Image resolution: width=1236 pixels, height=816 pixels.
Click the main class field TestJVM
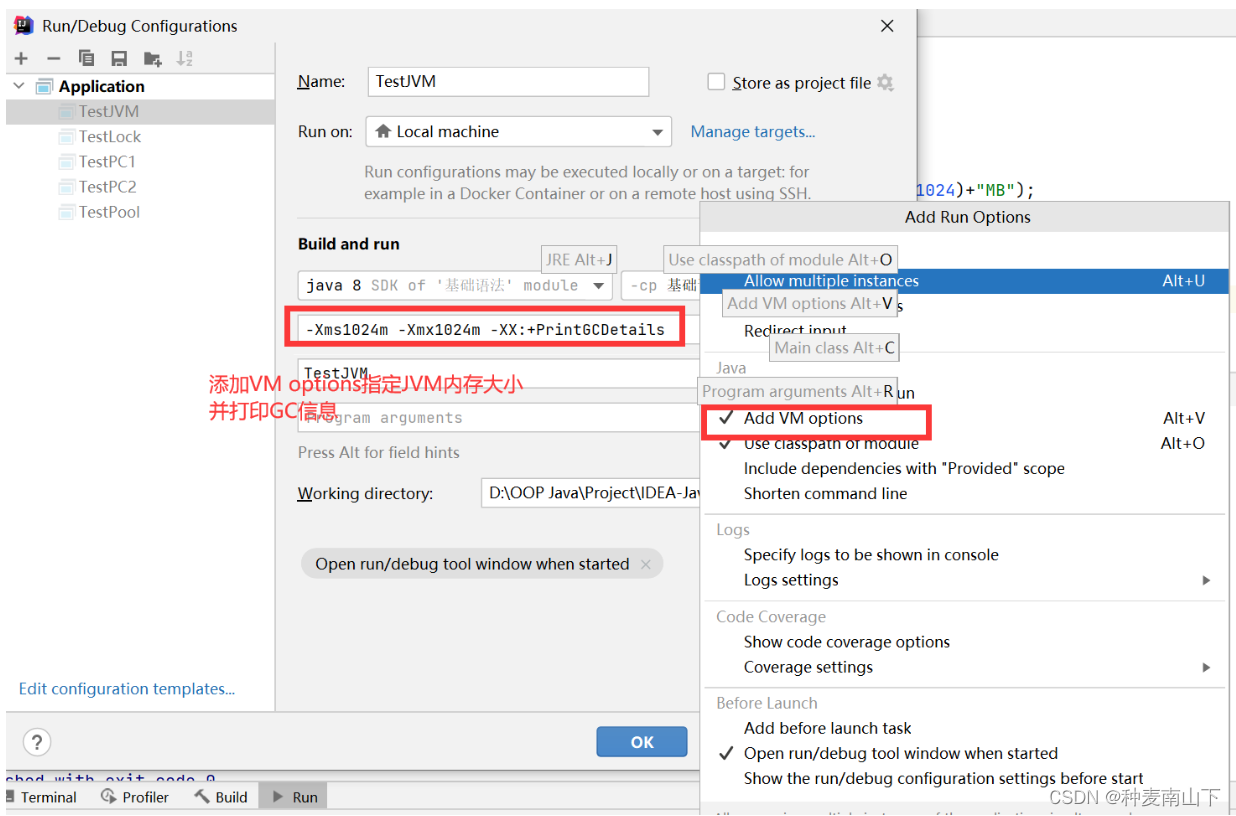(x=499, y=373)
